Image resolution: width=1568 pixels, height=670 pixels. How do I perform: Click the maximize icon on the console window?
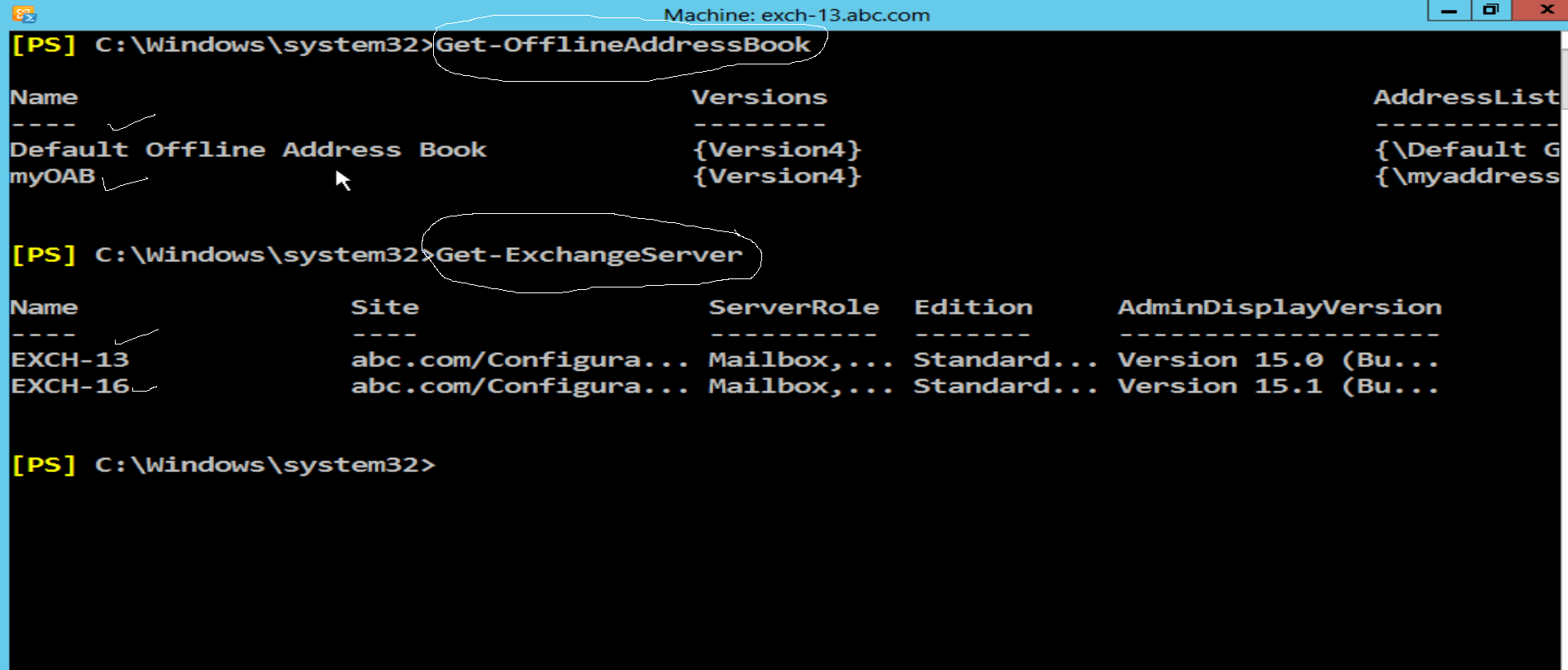coord(1490,10)
